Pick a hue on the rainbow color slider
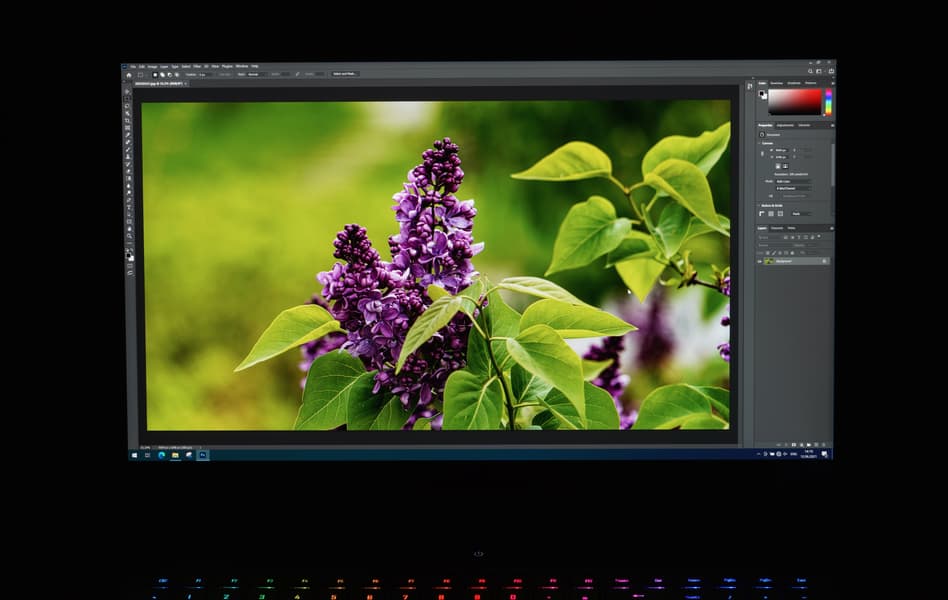This screenshot has width=948, height=600. pyautogui.click(x=828, y=102)
